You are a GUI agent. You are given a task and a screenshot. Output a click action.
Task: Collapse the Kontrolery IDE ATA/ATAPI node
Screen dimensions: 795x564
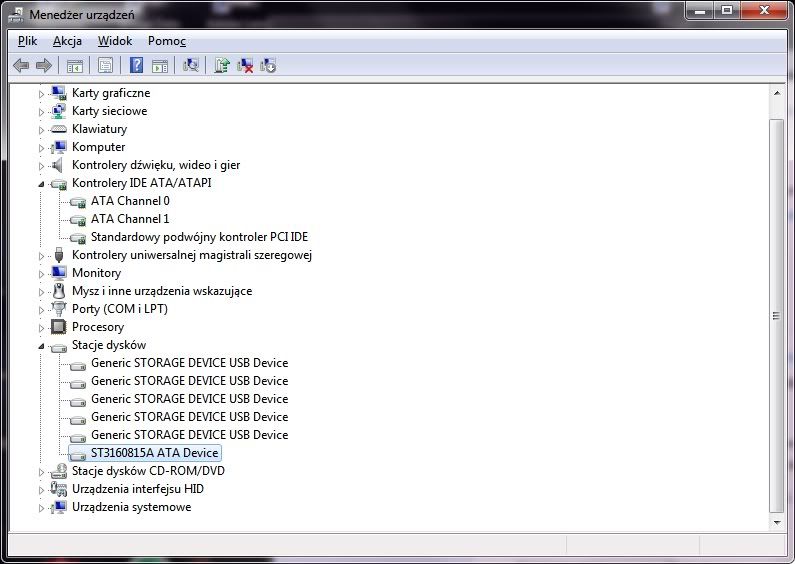point(42,184)
